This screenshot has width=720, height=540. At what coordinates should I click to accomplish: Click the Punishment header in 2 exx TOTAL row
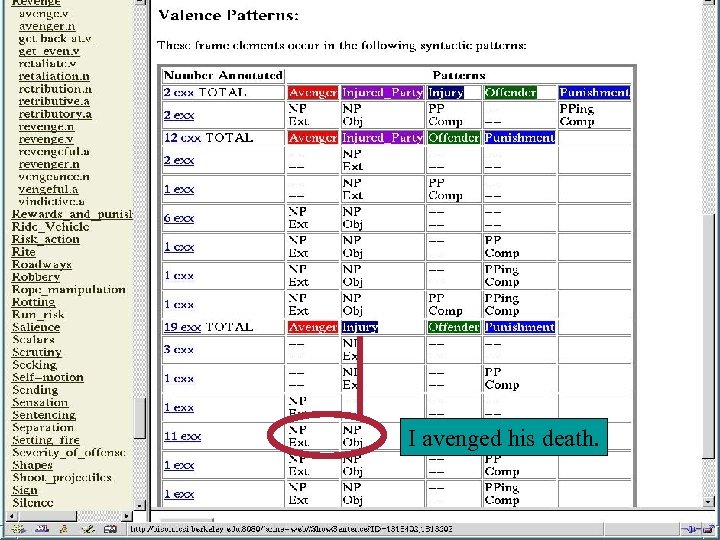coord(594,92)
